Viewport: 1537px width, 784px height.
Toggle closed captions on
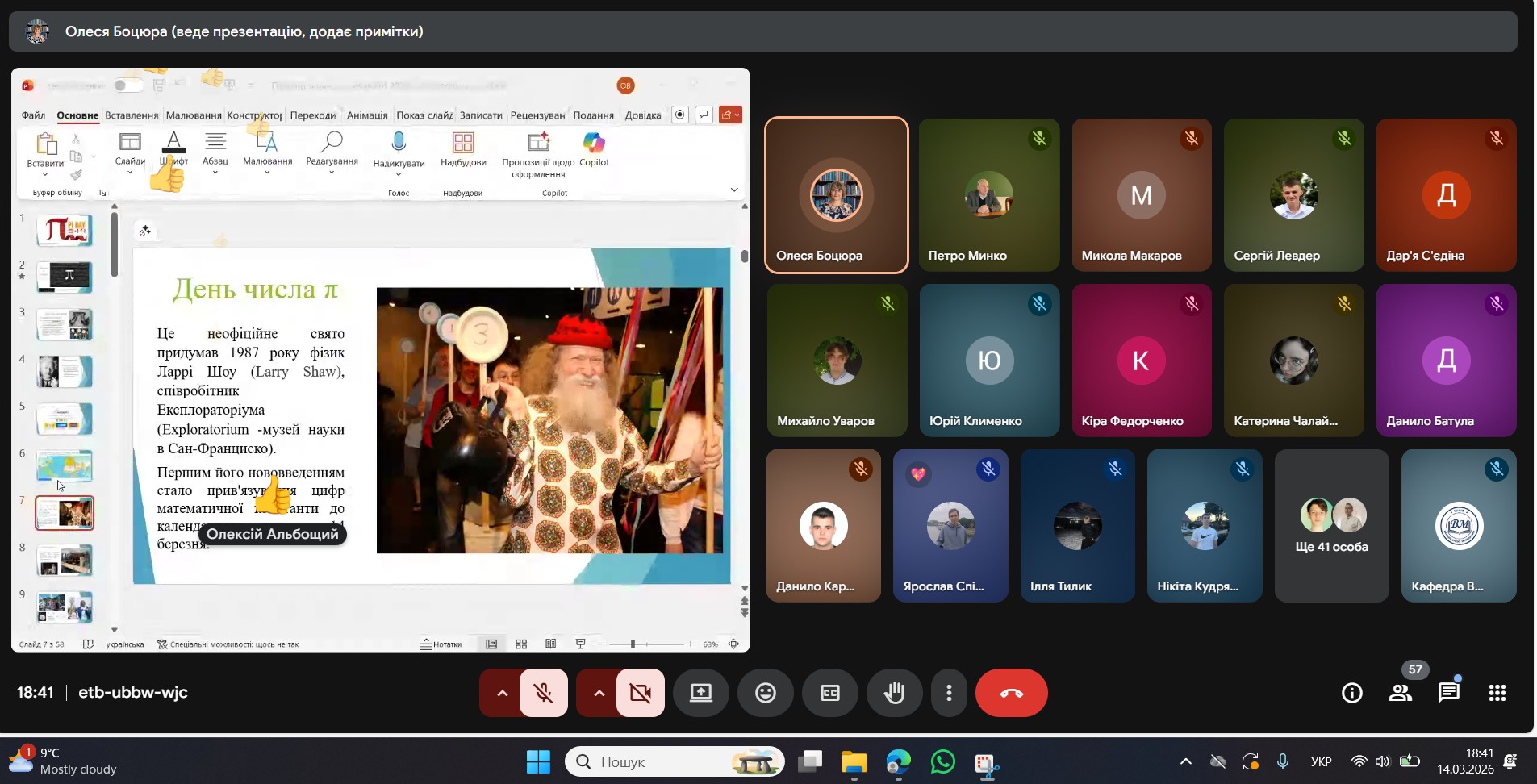tap(830, 693)
